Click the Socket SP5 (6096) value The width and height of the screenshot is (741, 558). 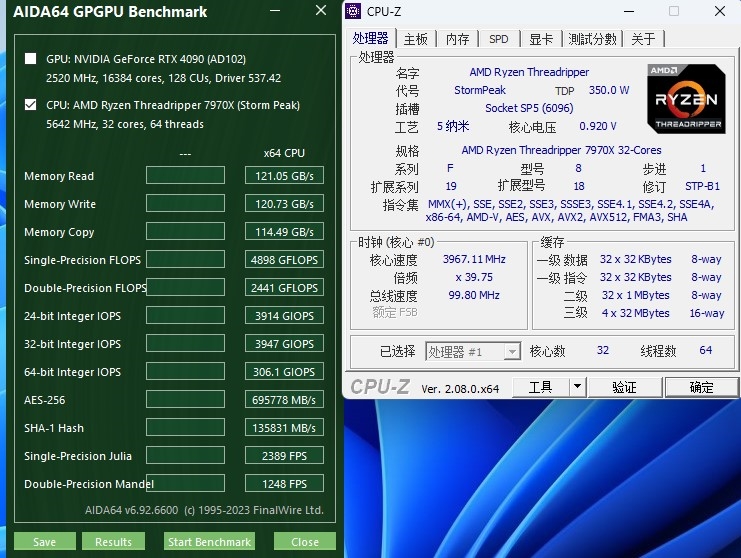coord(529,108)
